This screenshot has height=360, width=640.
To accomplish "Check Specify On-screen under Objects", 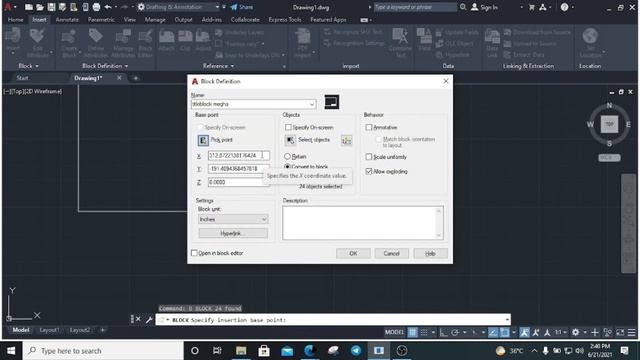I will tap(288, 127).
